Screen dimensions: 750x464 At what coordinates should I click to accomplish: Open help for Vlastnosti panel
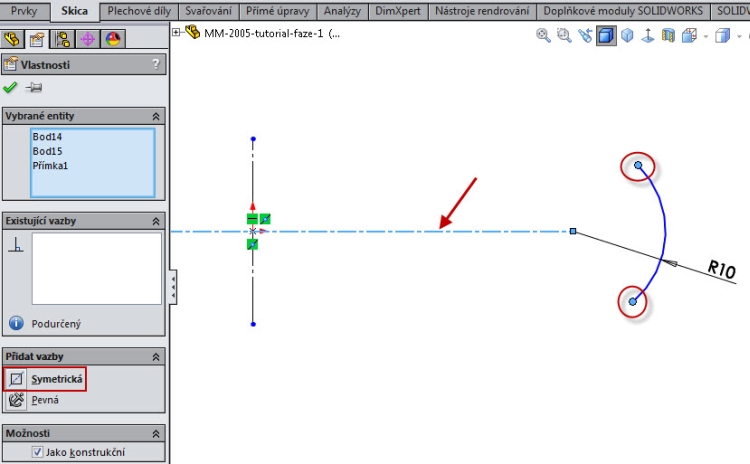pyautogui.click(x=155, y=64)
